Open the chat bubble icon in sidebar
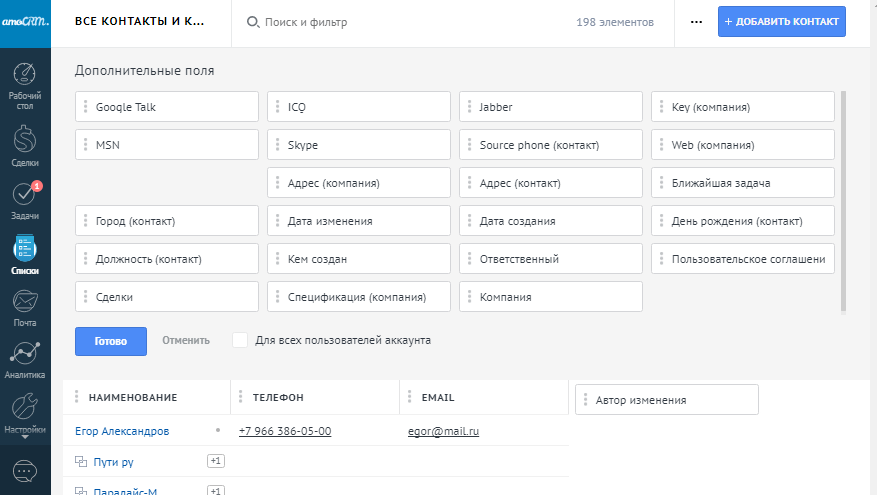This screenshot has width=877, height=495. pyautogui.click(x=25, y=470)
